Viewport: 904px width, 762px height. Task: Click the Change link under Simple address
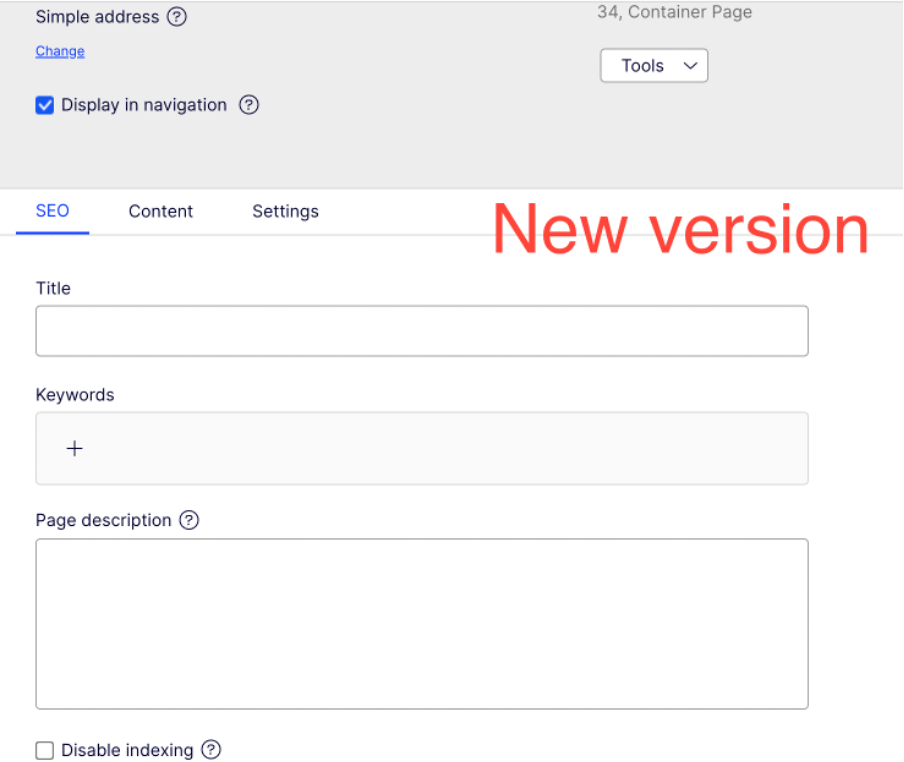60,51
